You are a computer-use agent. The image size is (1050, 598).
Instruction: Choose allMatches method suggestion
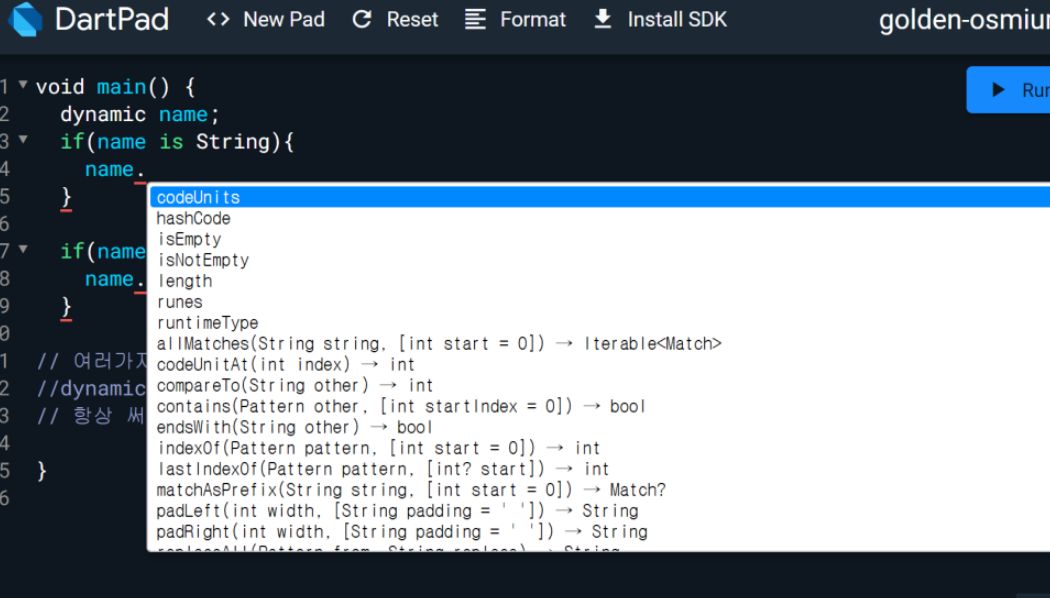point(600,344)
